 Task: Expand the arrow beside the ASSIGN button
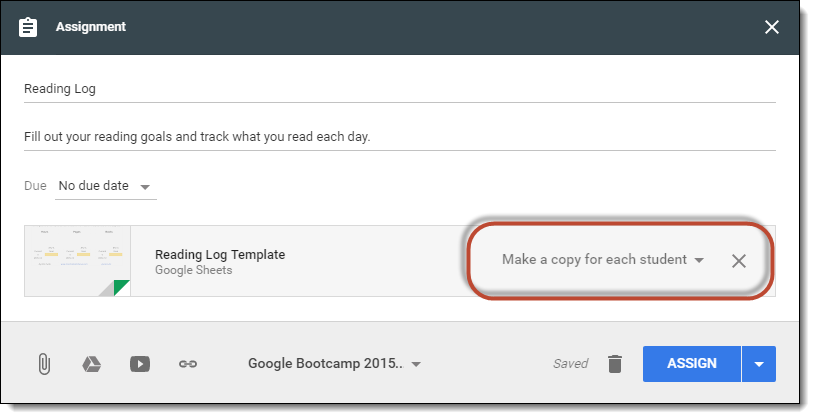click(x=759, y=364)
